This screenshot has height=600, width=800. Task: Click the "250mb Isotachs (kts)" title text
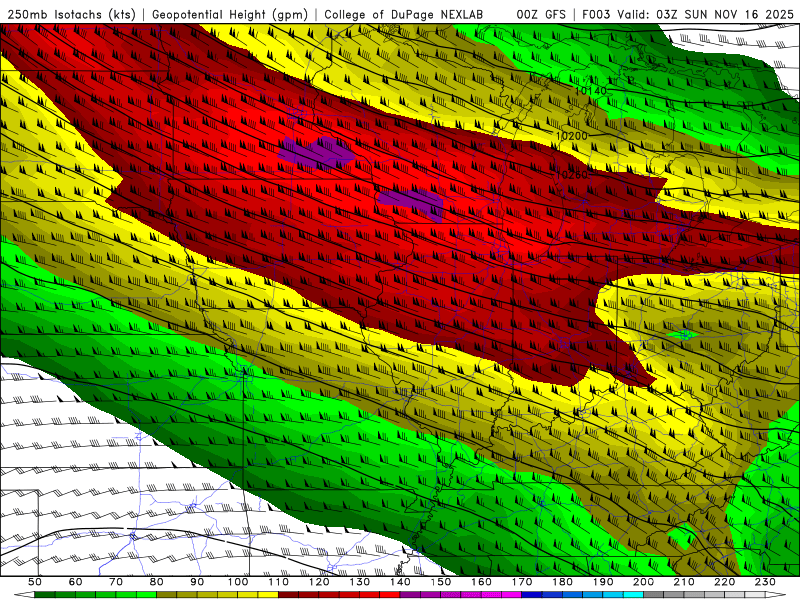pyautogui.click(x=72, y=14)
